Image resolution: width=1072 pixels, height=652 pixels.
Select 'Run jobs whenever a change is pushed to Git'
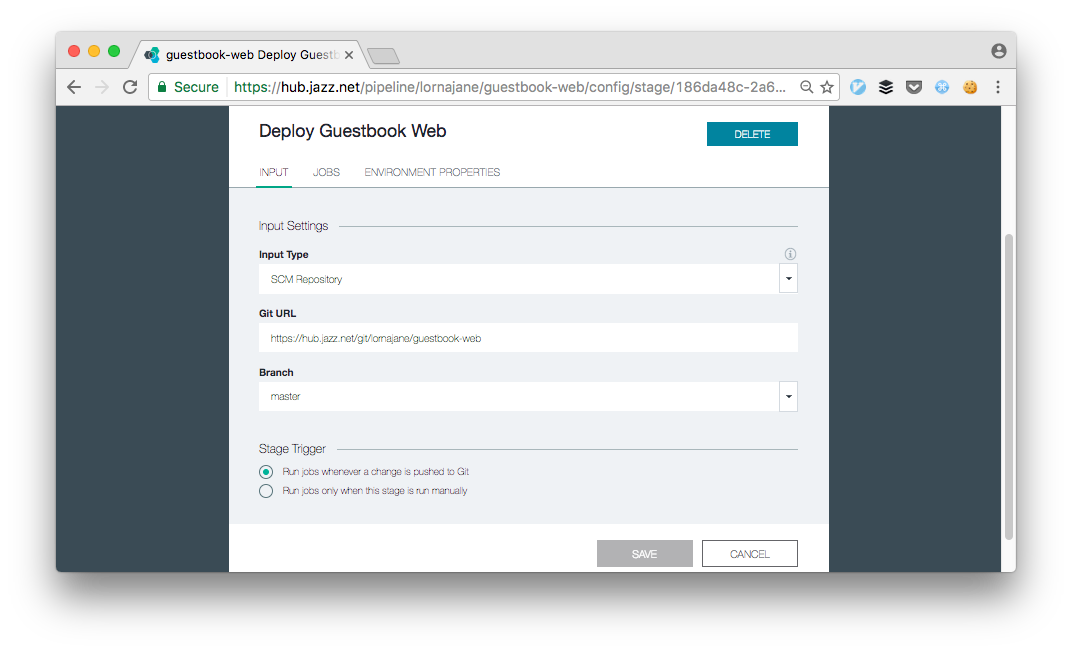point(266,472)
